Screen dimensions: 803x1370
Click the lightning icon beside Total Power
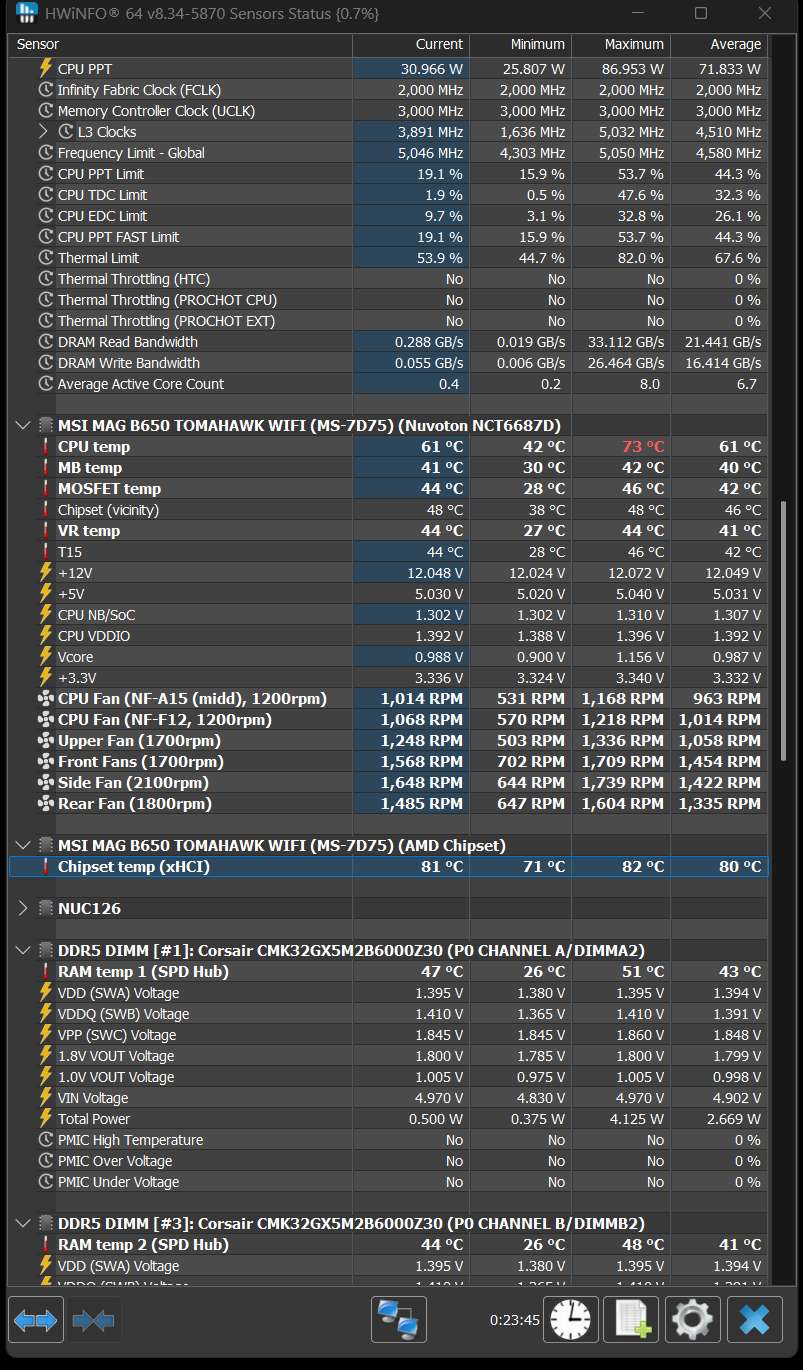45,1119
